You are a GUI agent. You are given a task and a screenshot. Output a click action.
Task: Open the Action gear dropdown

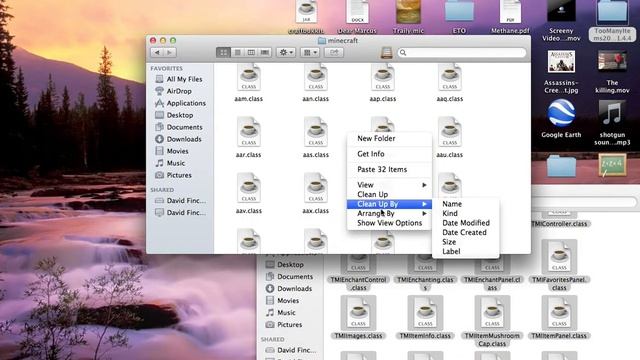pos(286,52)
